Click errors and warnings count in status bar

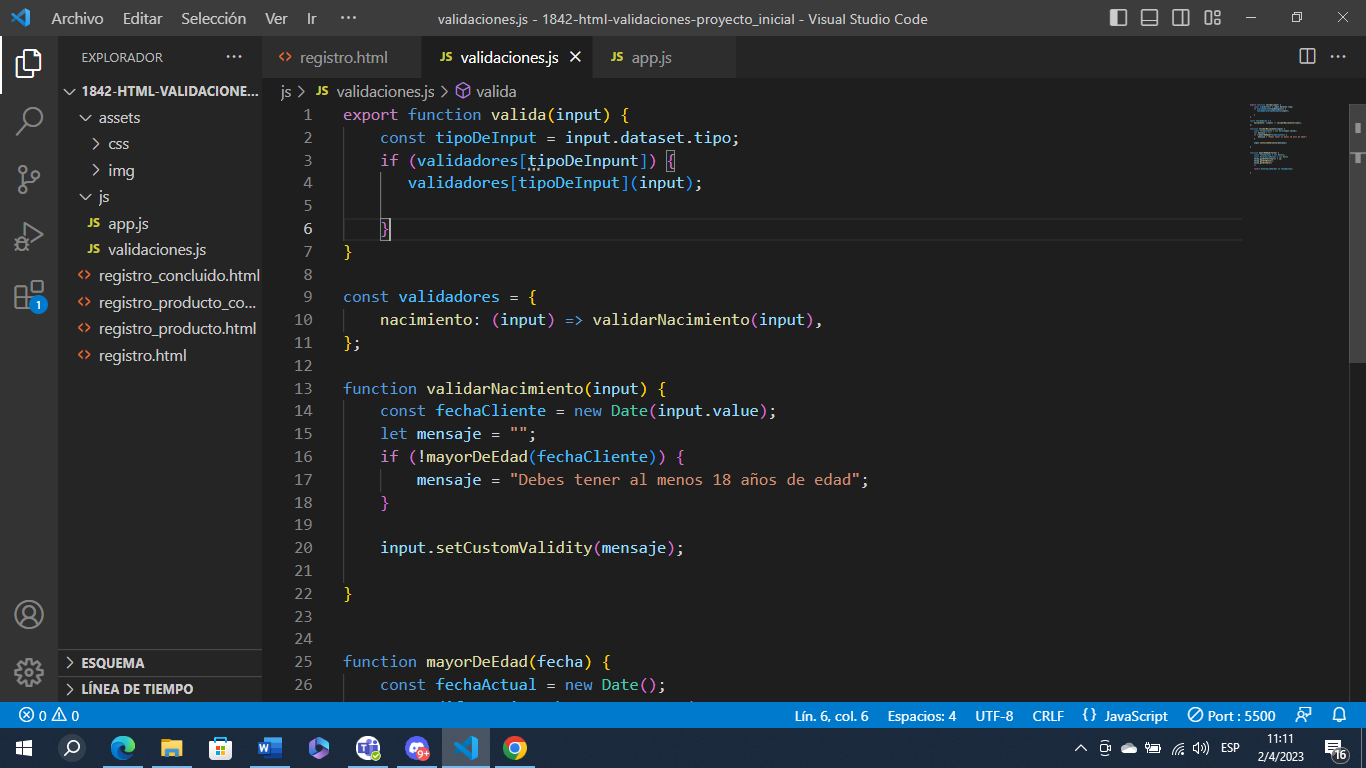[50, 716]
